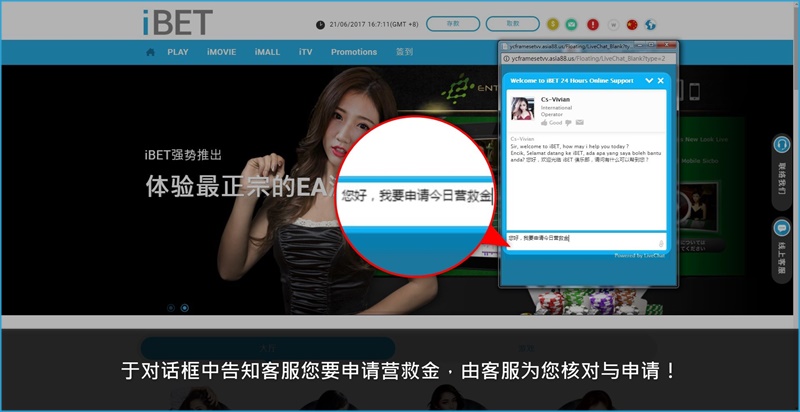The image size is (800, 412).
Task: Click the date and time text 21/06/2017
Action: [374, 24]
